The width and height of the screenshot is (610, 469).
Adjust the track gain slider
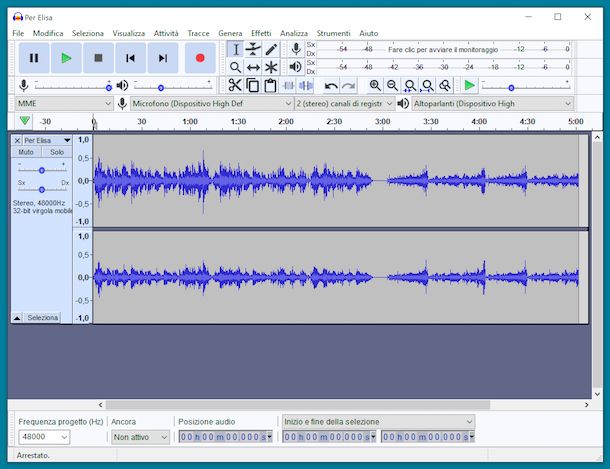(x=42, y=170)
